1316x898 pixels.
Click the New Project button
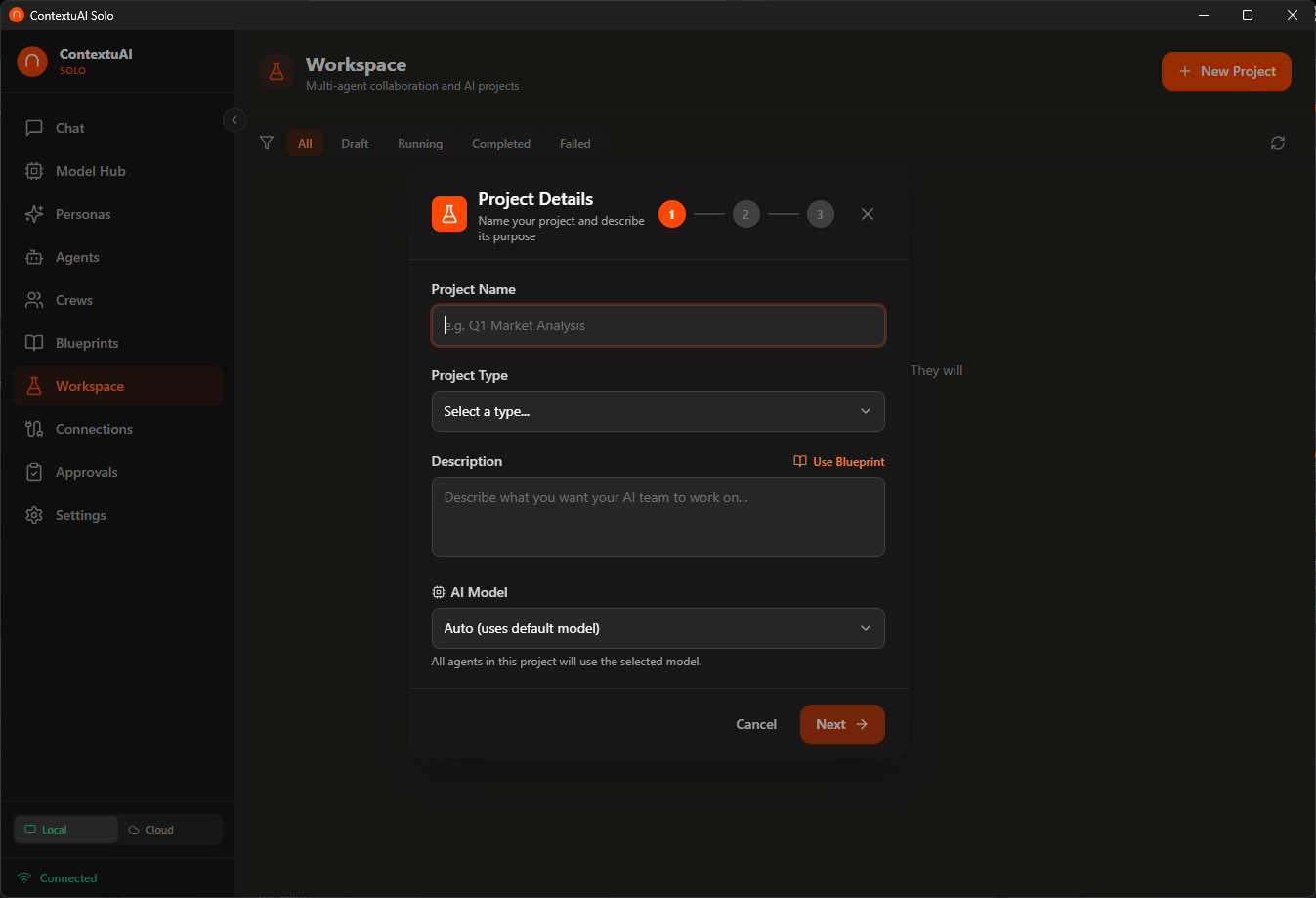[x=1226, y=71]
